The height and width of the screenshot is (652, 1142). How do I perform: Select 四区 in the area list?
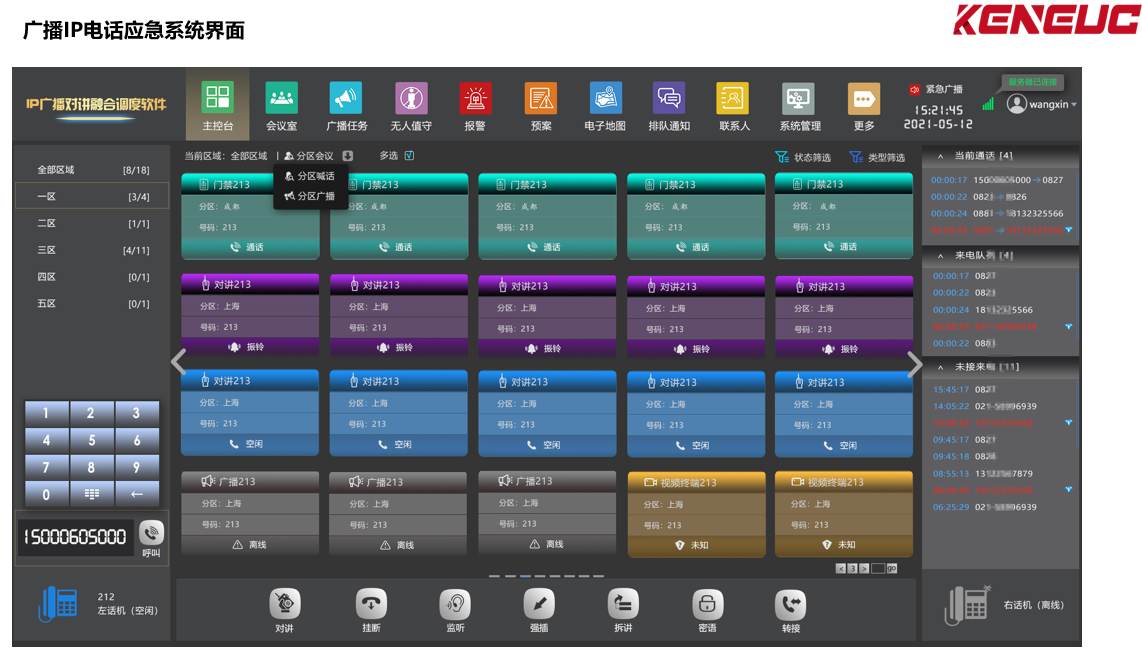coord(92,277)
